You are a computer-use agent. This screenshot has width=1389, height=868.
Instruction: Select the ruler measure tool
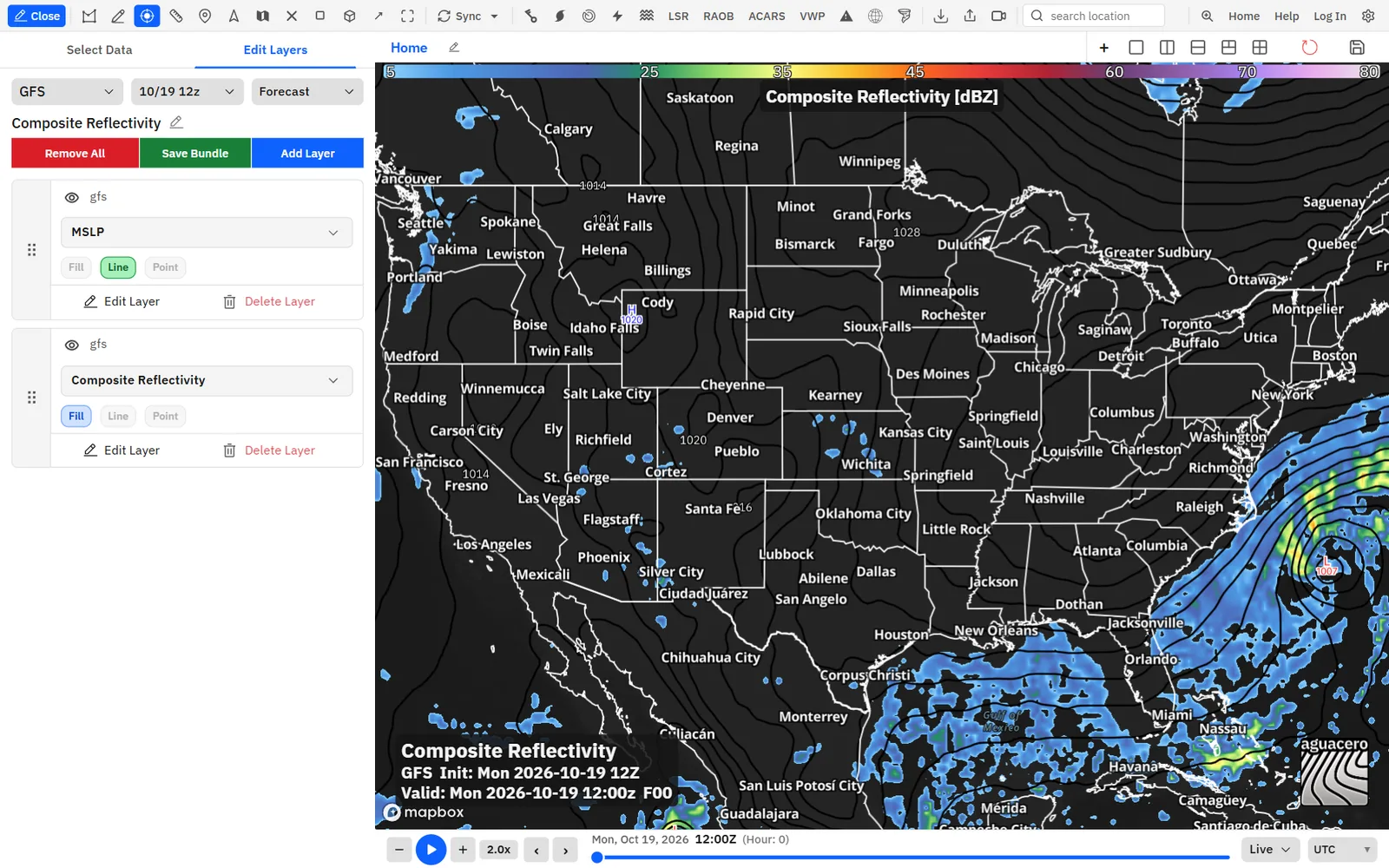click(x=176, y=16)
